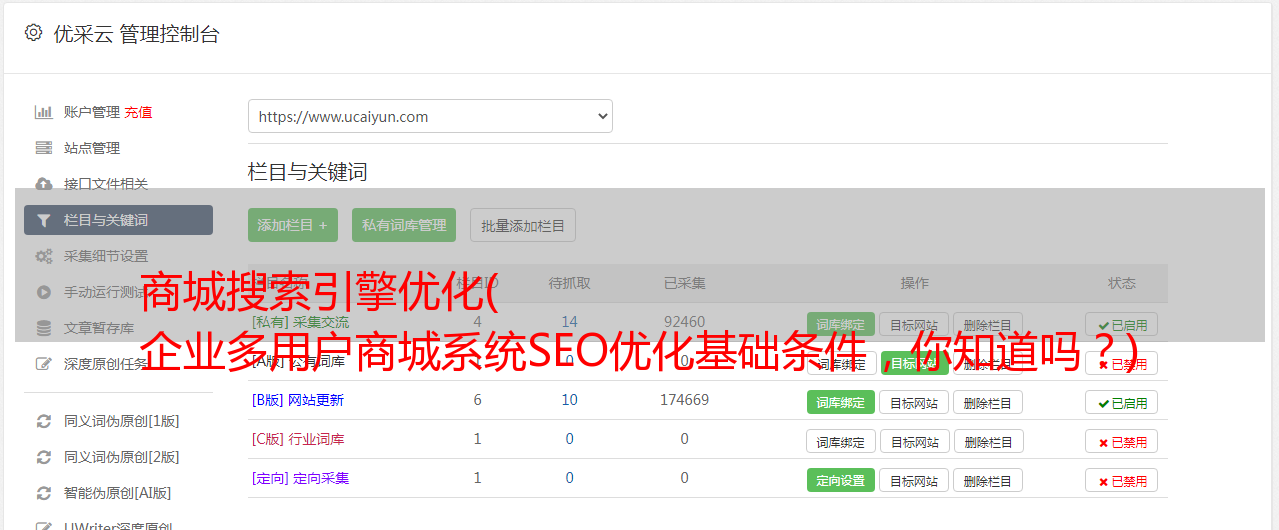Click 目标网站 for [私有] 采集交流 row
Viewport: 1279px width, 530px height.
pos(914,324)
